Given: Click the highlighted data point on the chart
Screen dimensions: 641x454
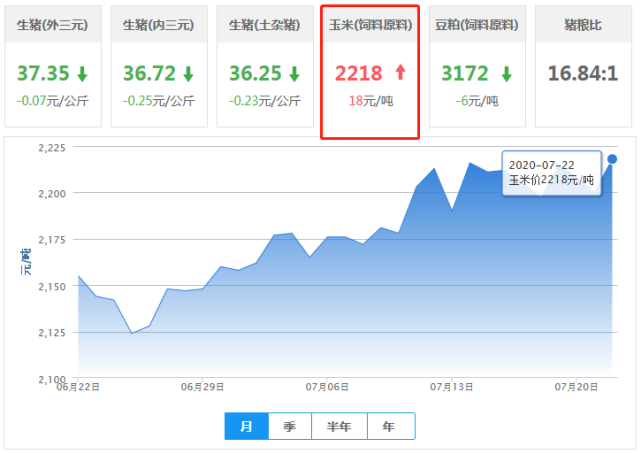Looking at the screenshot, I should (612, 159).
